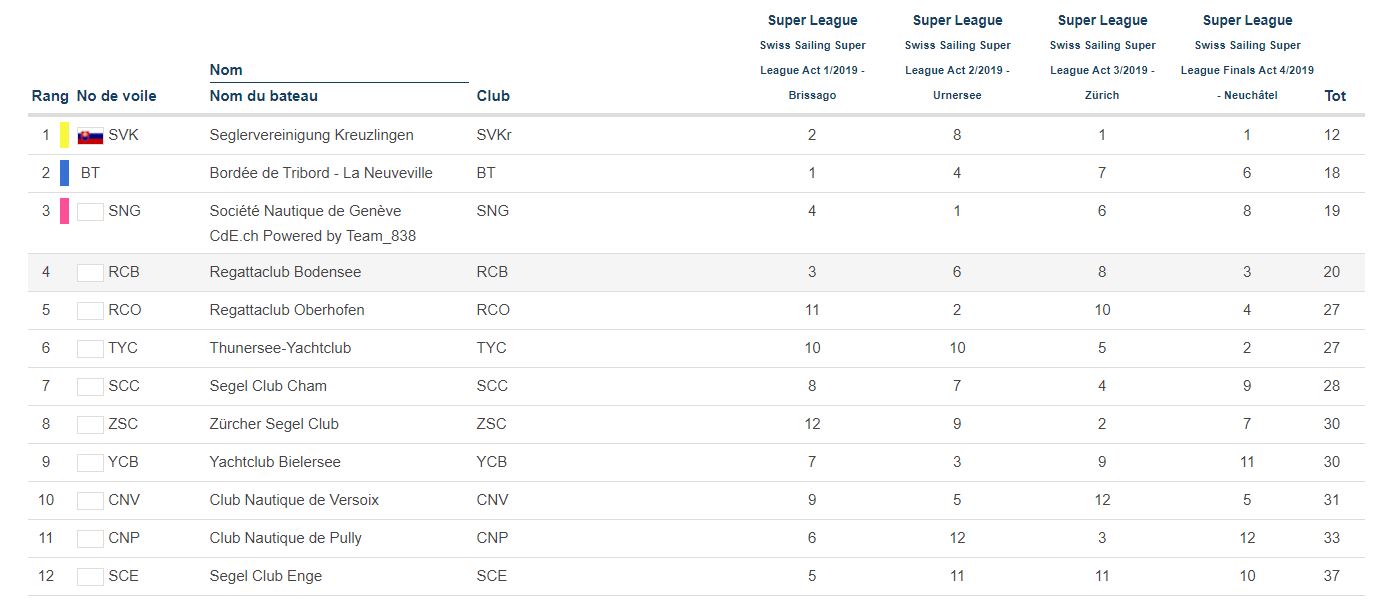
Task: Click the Tot column header
Action: pyautogui.click(x=1335, y=96)
